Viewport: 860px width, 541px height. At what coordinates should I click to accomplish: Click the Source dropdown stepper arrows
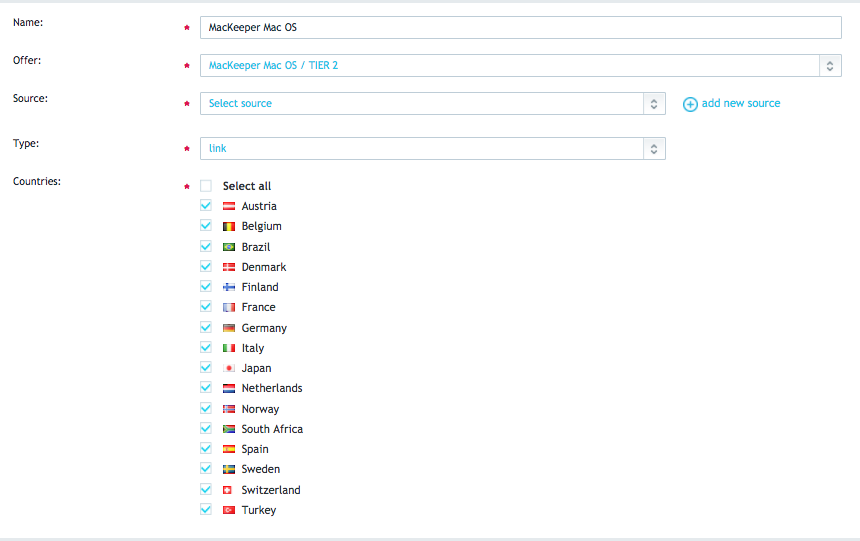[x=654, y=104]
